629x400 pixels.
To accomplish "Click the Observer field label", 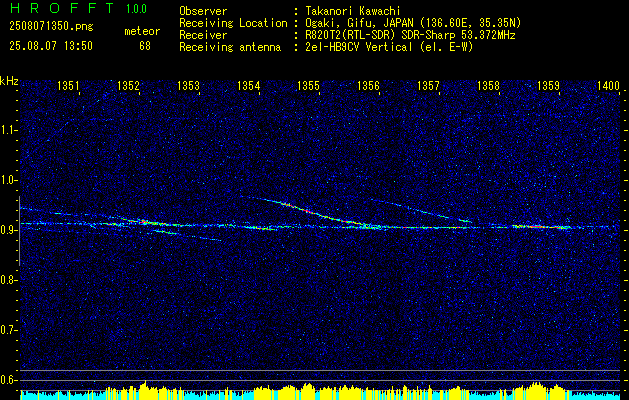I will tap(203, 11).
